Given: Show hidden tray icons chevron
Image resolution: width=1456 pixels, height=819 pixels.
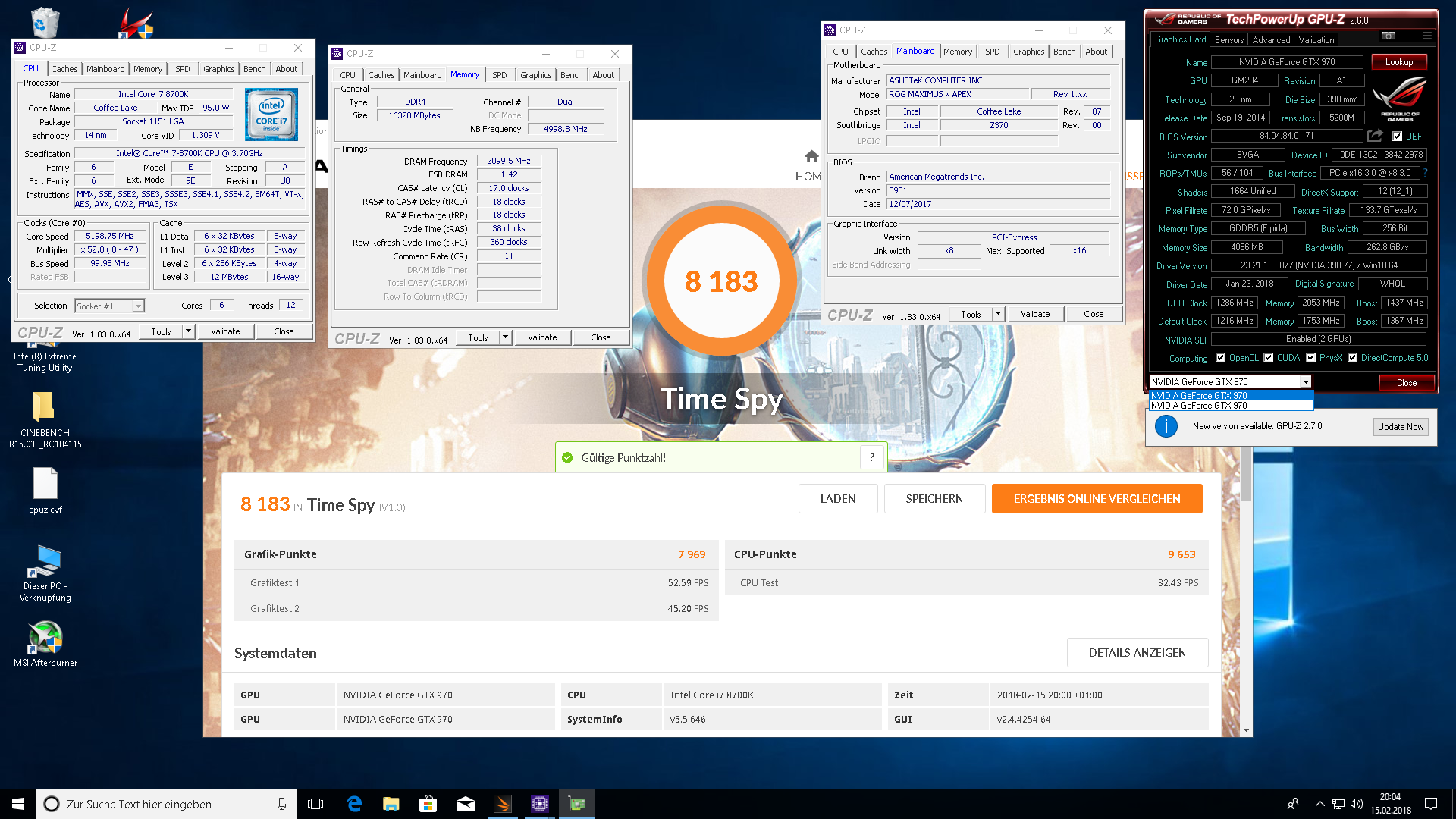Looking at the screenshot, I should [x=1319, y=804].
